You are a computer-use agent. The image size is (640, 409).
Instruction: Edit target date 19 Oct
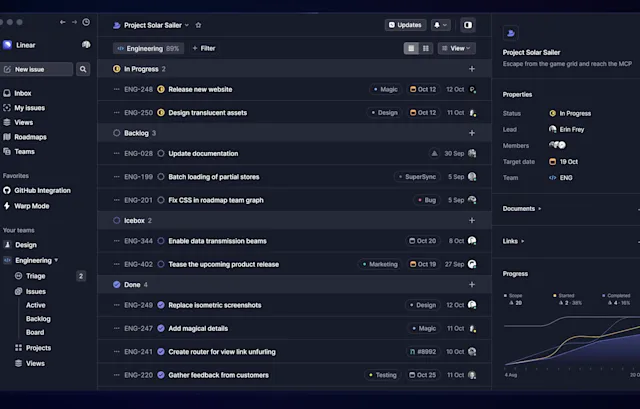pos(563,162)
